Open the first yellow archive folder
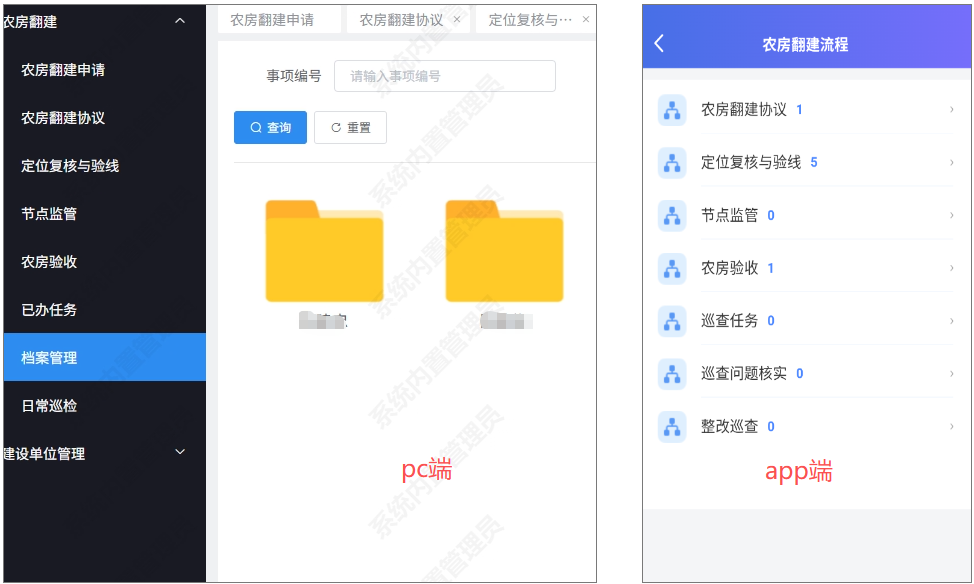The image size is (974, 584). [x=324, y=252]
